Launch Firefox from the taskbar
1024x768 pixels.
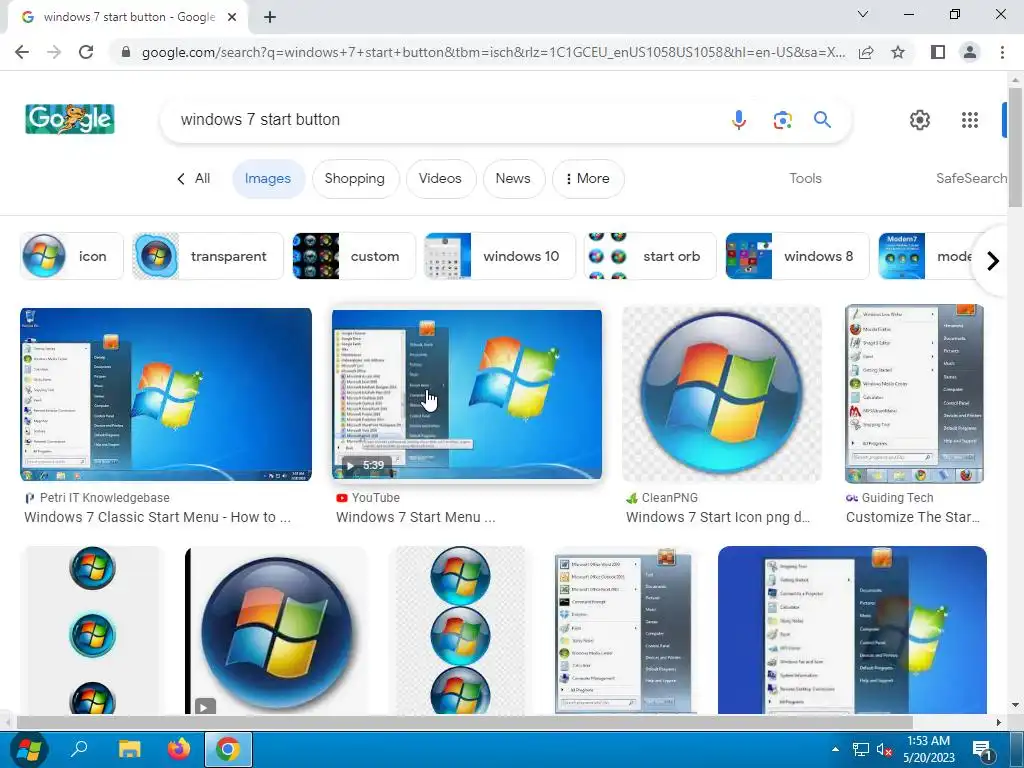pos(178,749)
